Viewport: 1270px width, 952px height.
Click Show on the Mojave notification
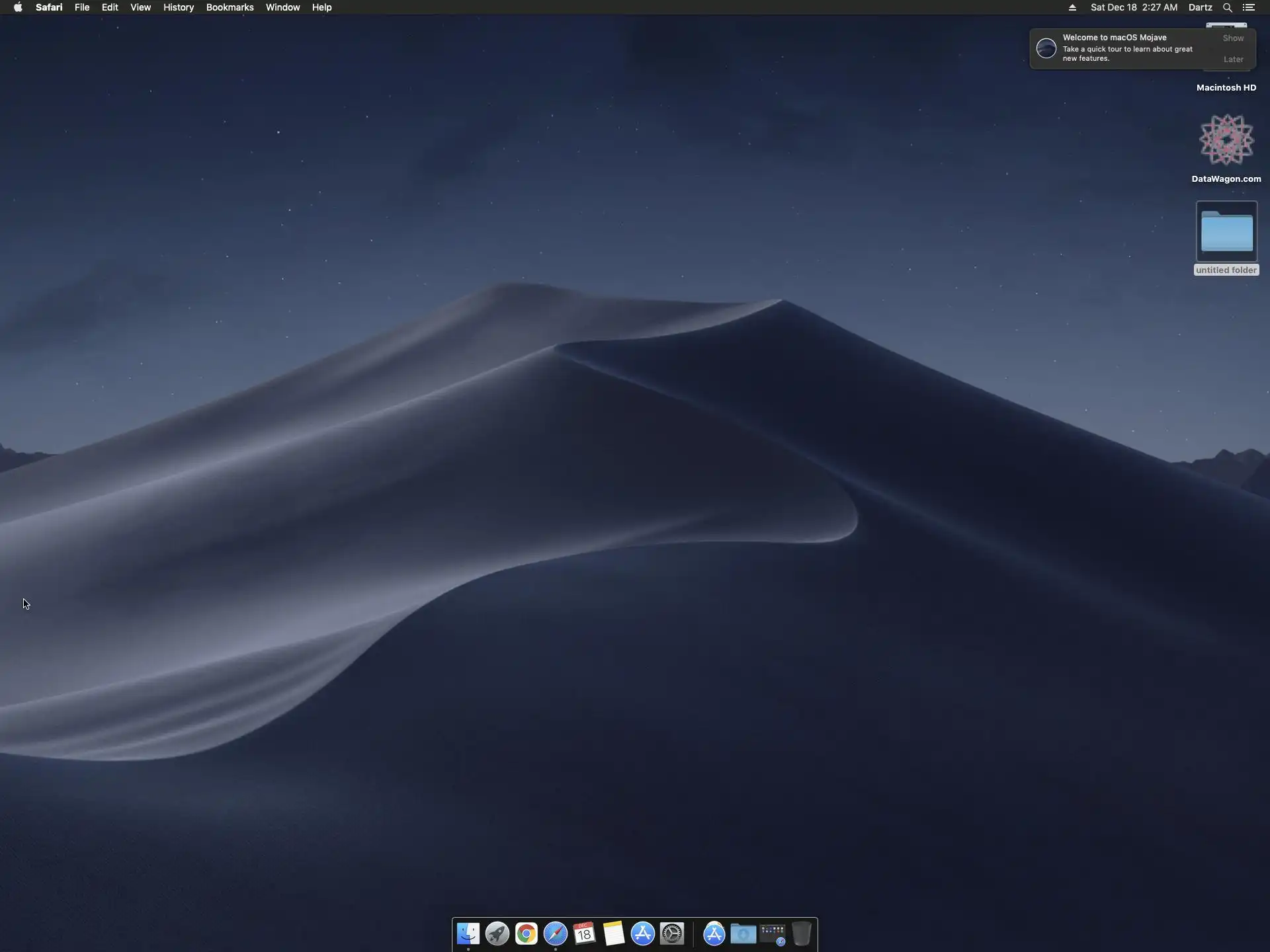pos(1233,38)
